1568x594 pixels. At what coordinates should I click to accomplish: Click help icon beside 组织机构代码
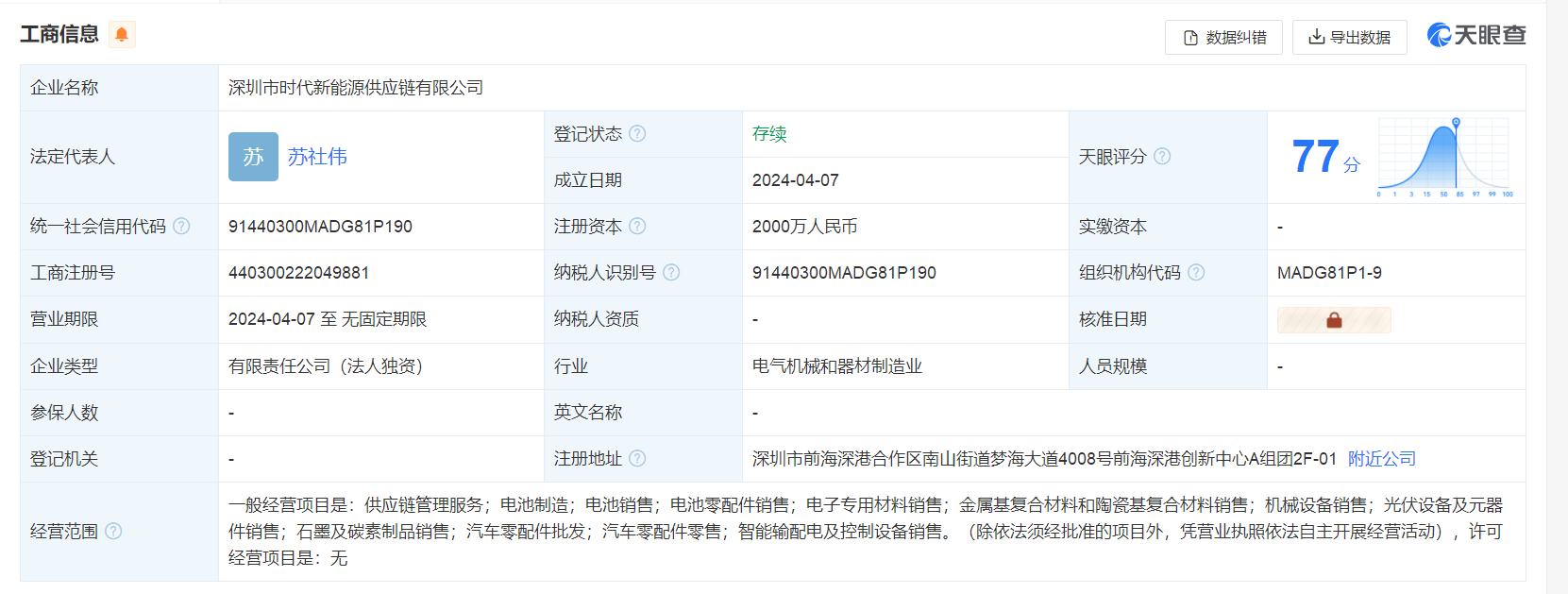(1196, 272)
